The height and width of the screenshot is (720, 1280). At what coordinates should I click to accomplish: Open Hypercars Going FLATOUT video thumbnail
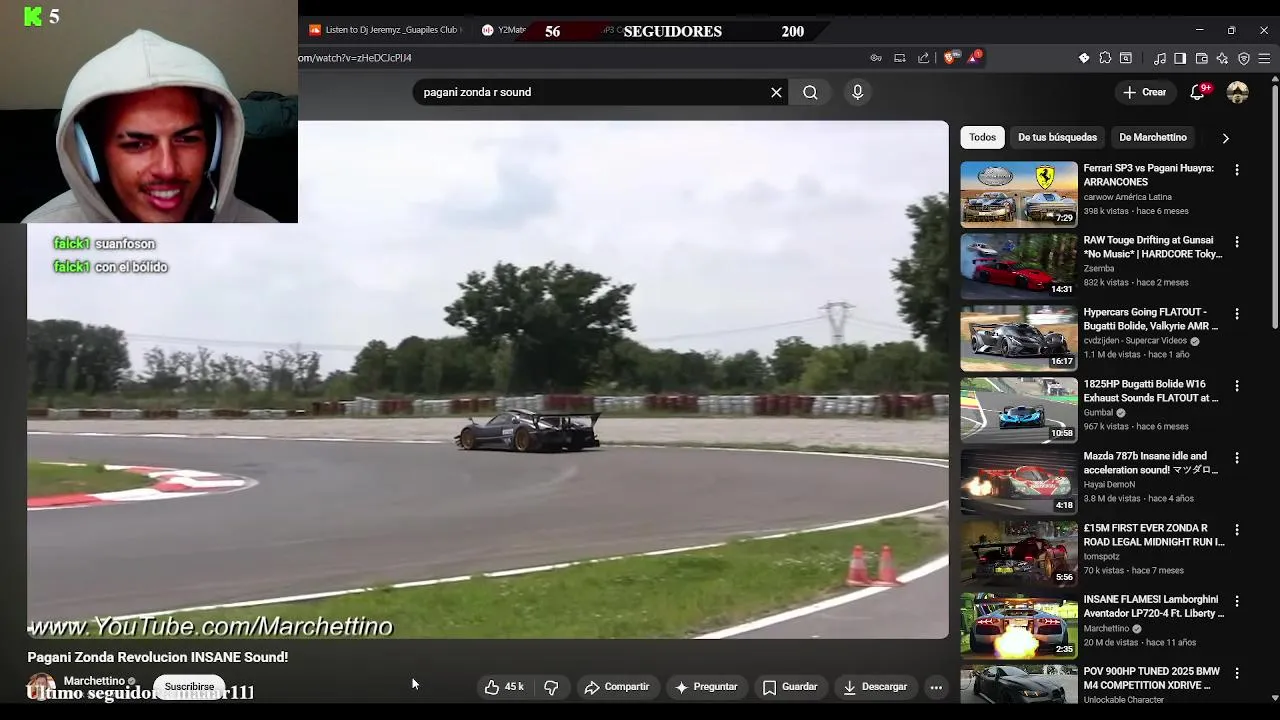click(x=1019, y=338)
